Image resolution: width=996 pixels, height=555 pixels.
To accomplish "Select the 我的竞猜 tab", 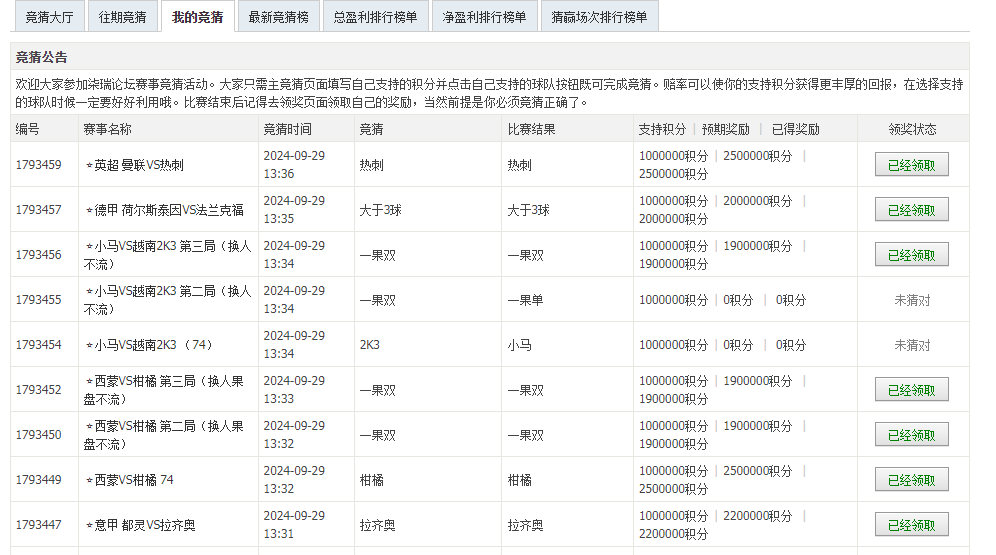I will [197, 17].
